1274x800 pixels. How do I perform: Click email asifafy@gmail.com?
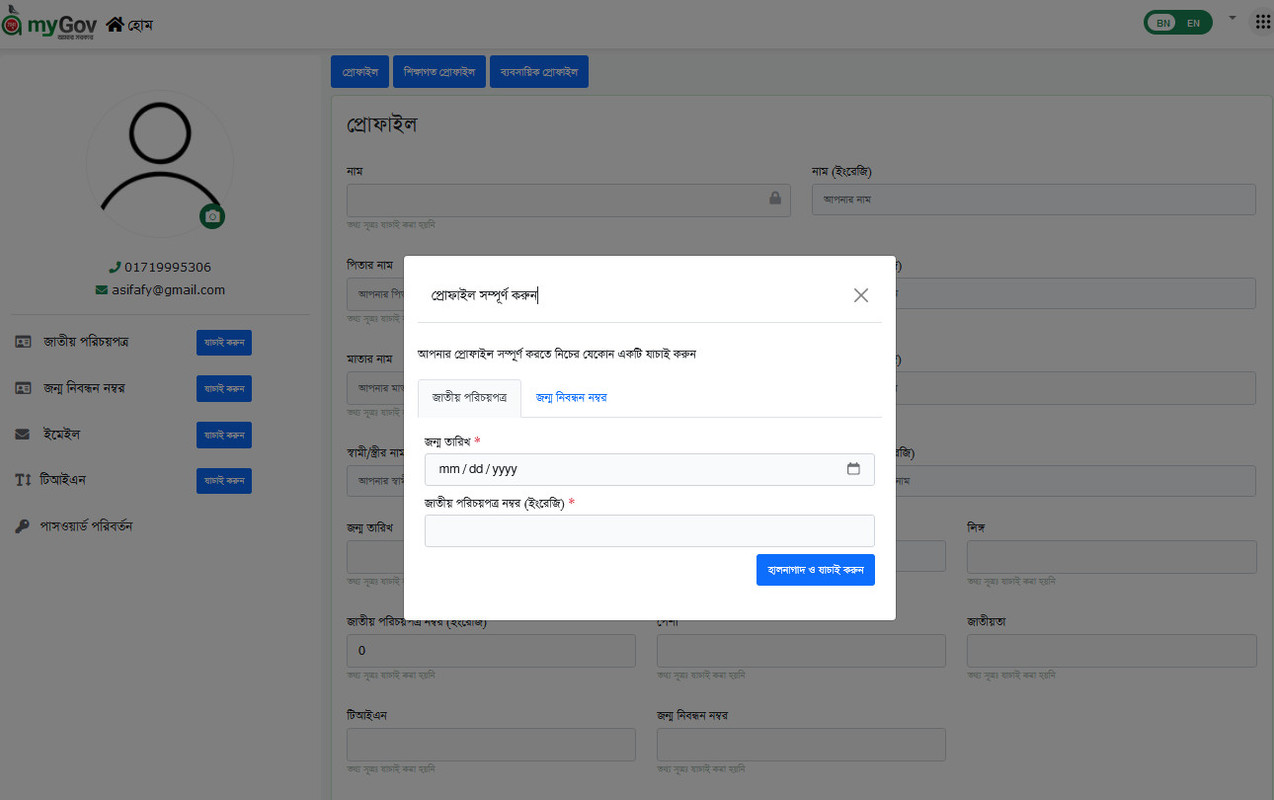coord(168,290)
